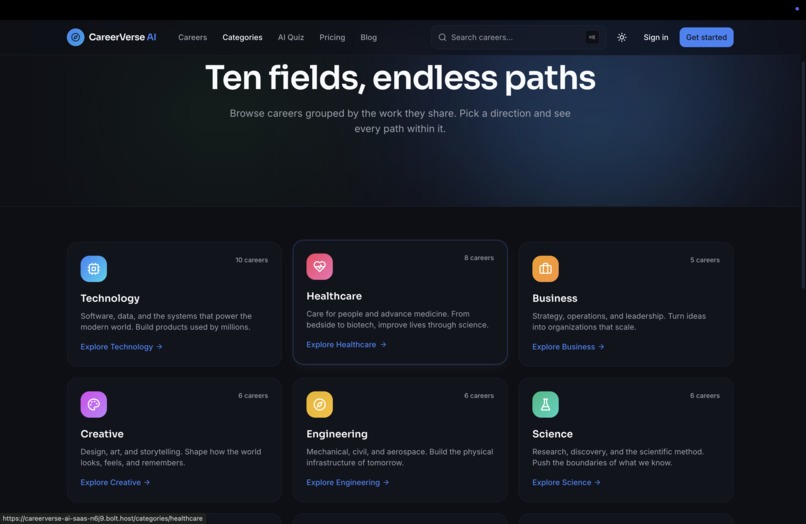The width and height of the screenshot is (806, 524).
Task: Click the Healthcare card description text
Action: 397,319
